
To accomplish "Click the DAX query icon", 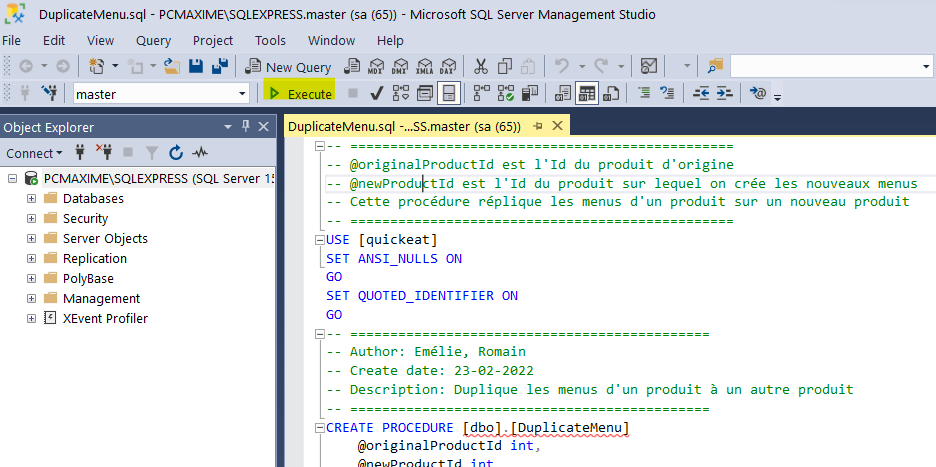I will click(448, 66).
